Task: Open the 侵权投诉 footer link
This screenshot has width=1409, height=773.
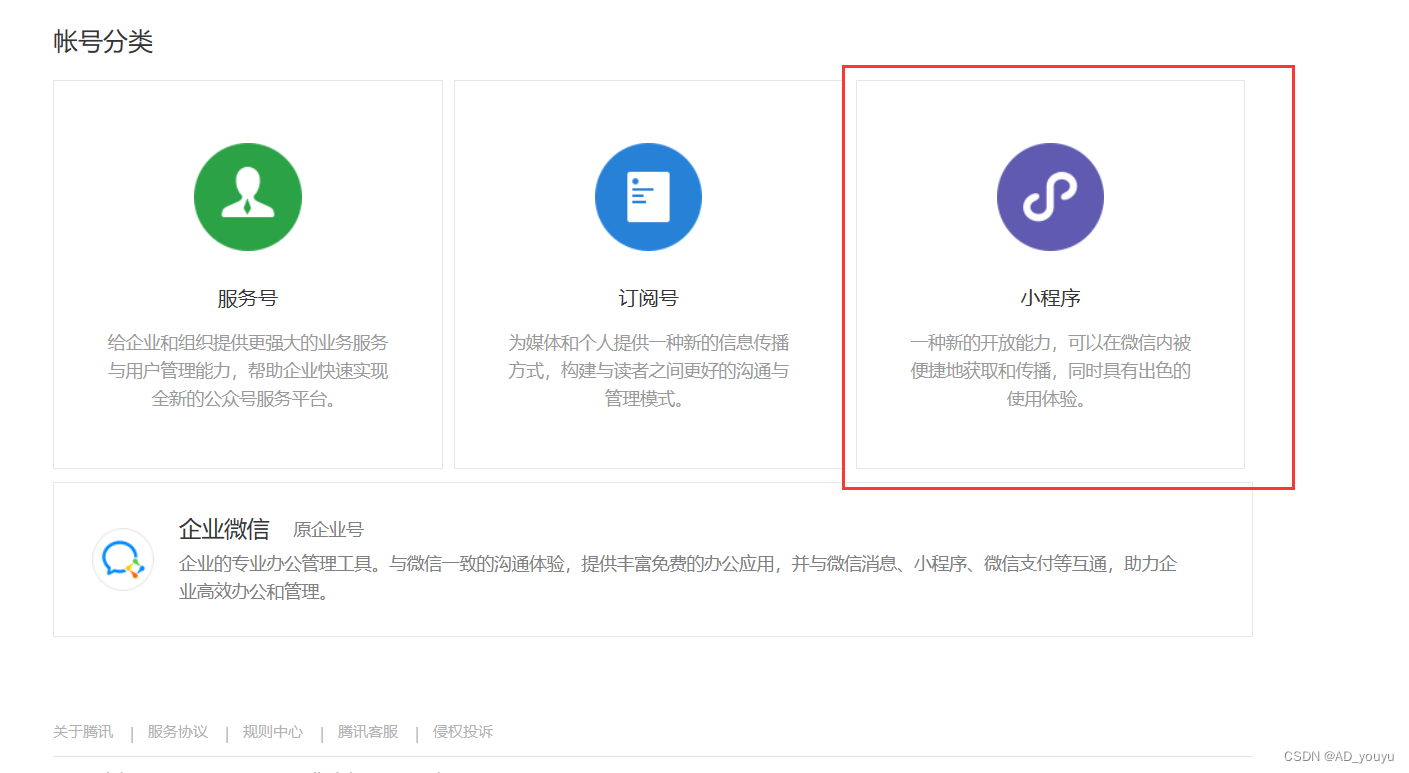Action: pos(463,732)
